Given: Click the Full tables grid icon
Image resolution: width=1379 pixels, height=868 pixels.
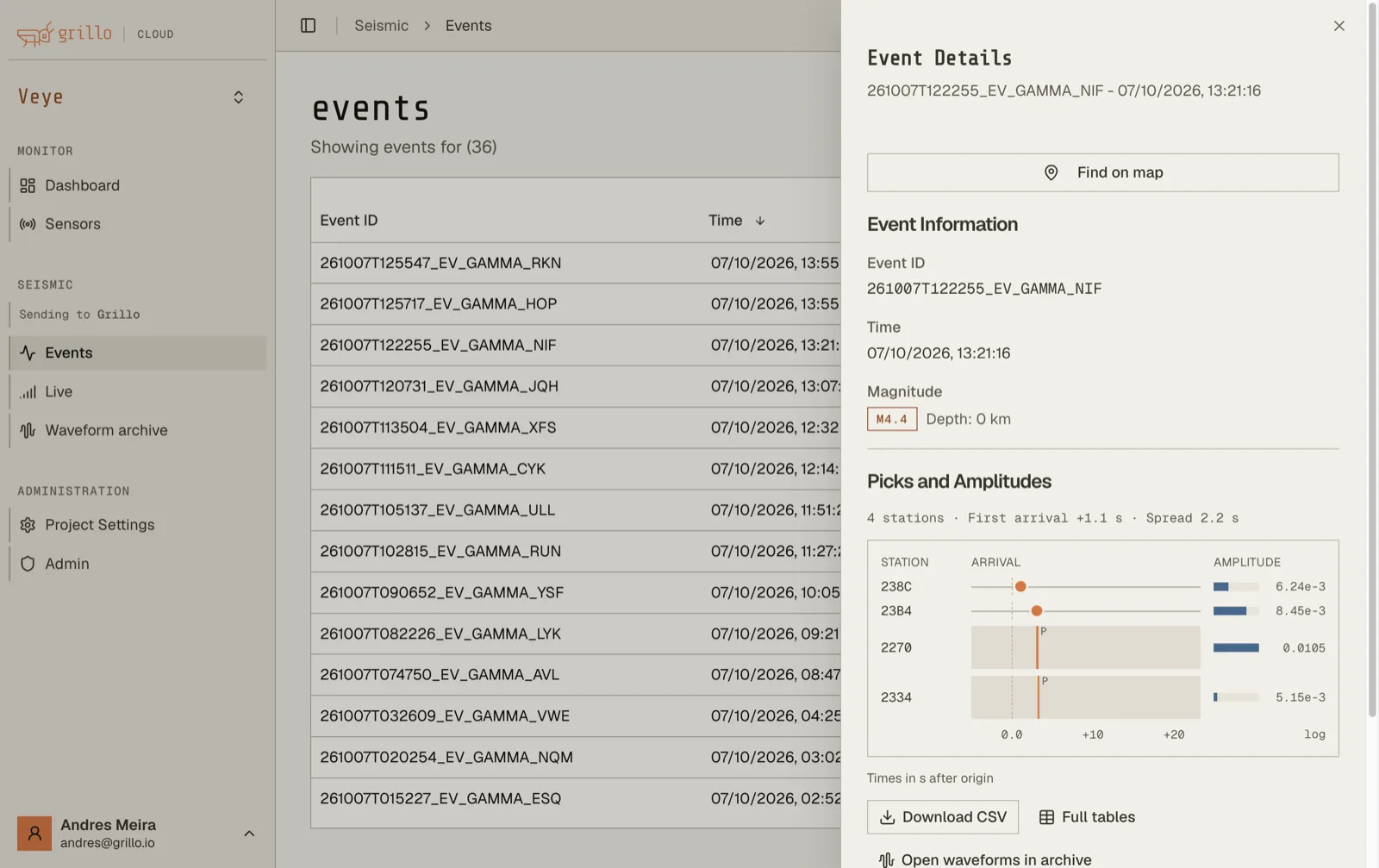Looking at the screenshot, I should tap(1046, 817).
